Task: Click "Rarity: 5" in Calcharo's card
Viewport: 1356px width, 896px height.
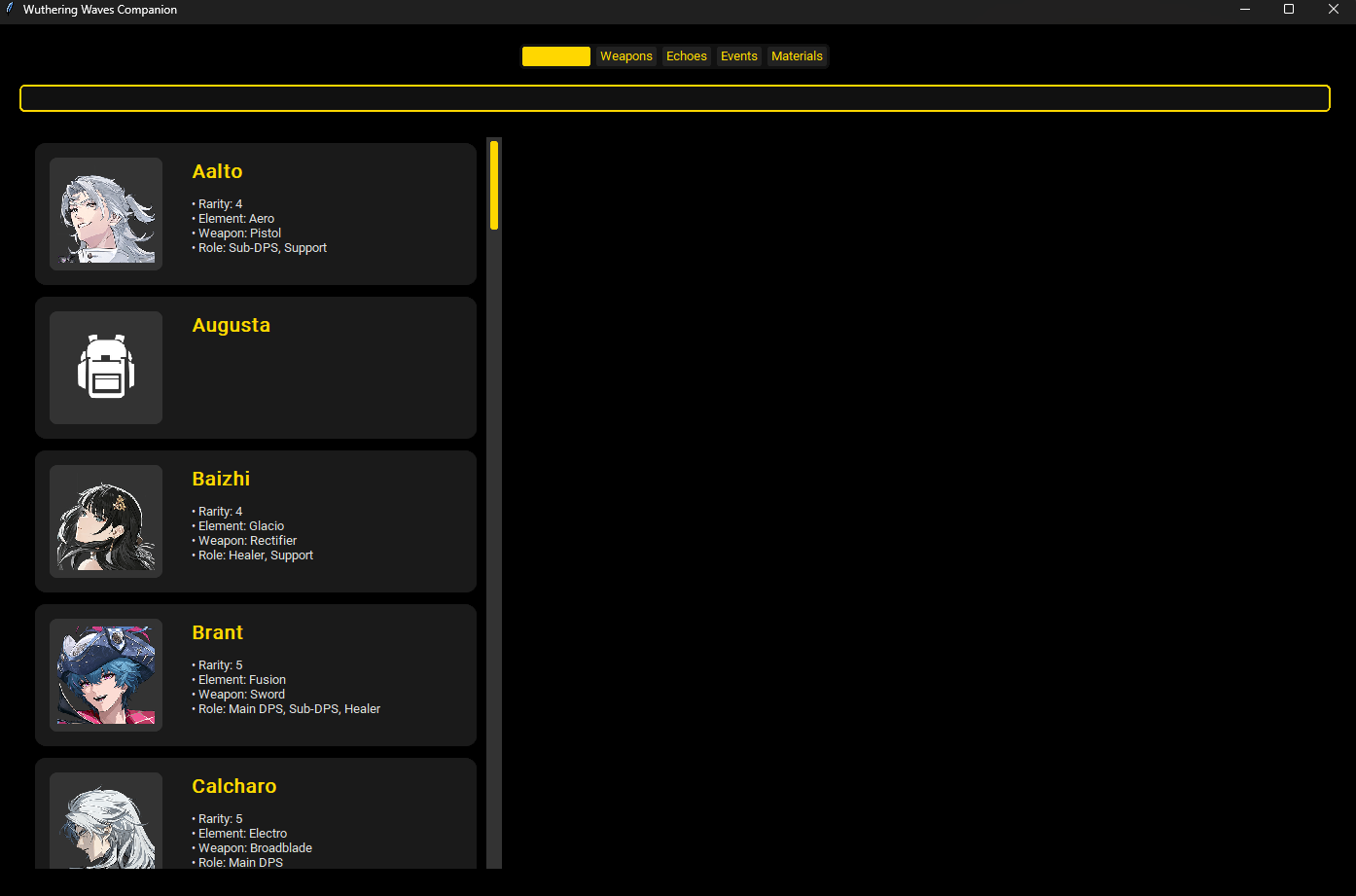Action: point(217,819)
